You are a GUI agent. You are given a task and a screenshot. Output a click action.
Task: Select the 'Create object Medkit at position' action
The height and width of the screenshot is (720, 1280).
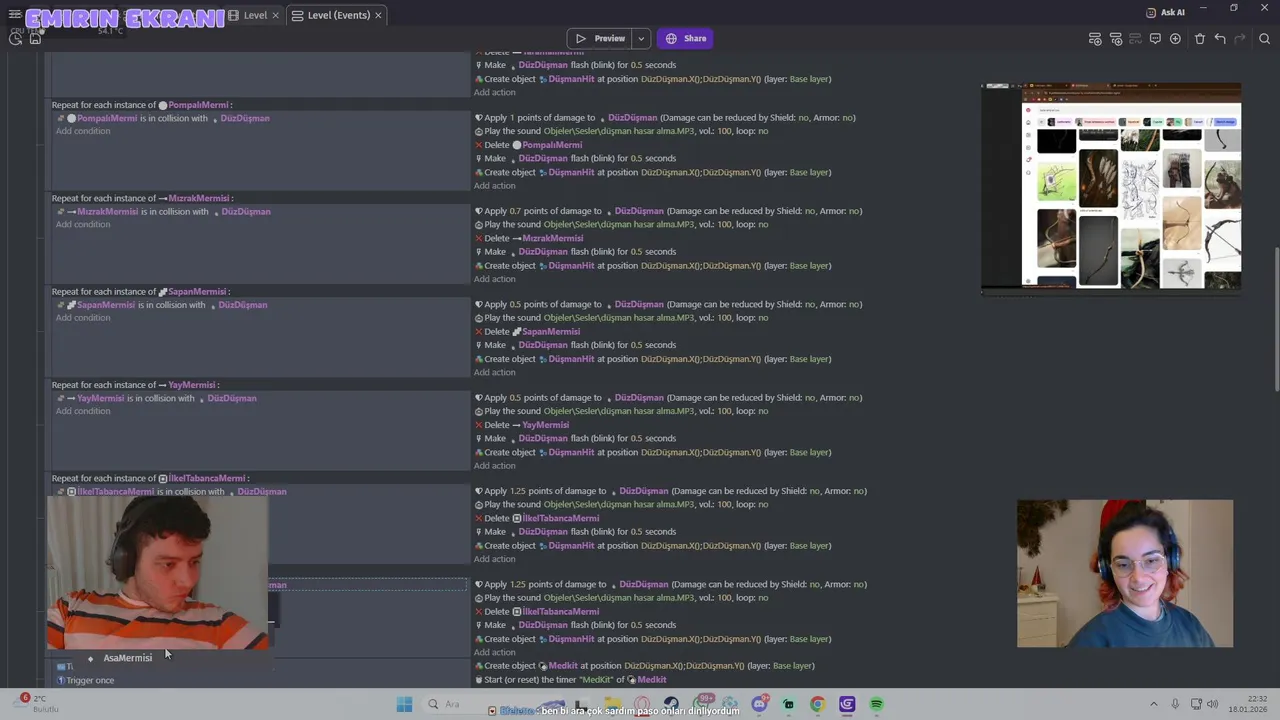(644, 665)
